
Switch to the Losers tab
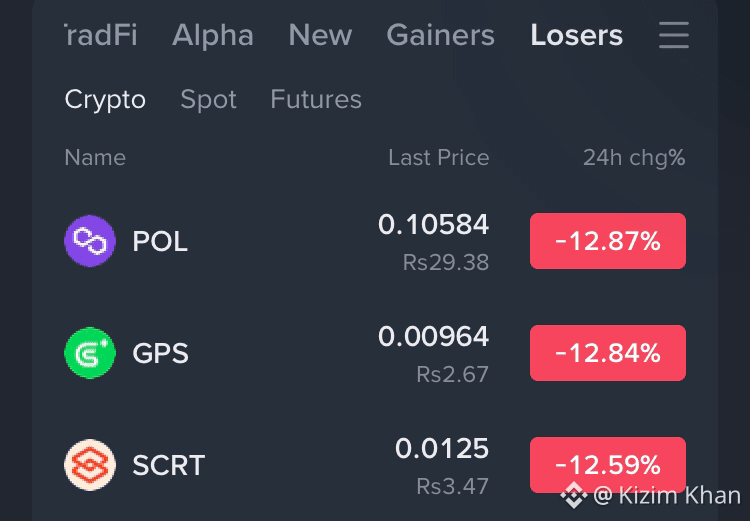(x=576, y=35)
